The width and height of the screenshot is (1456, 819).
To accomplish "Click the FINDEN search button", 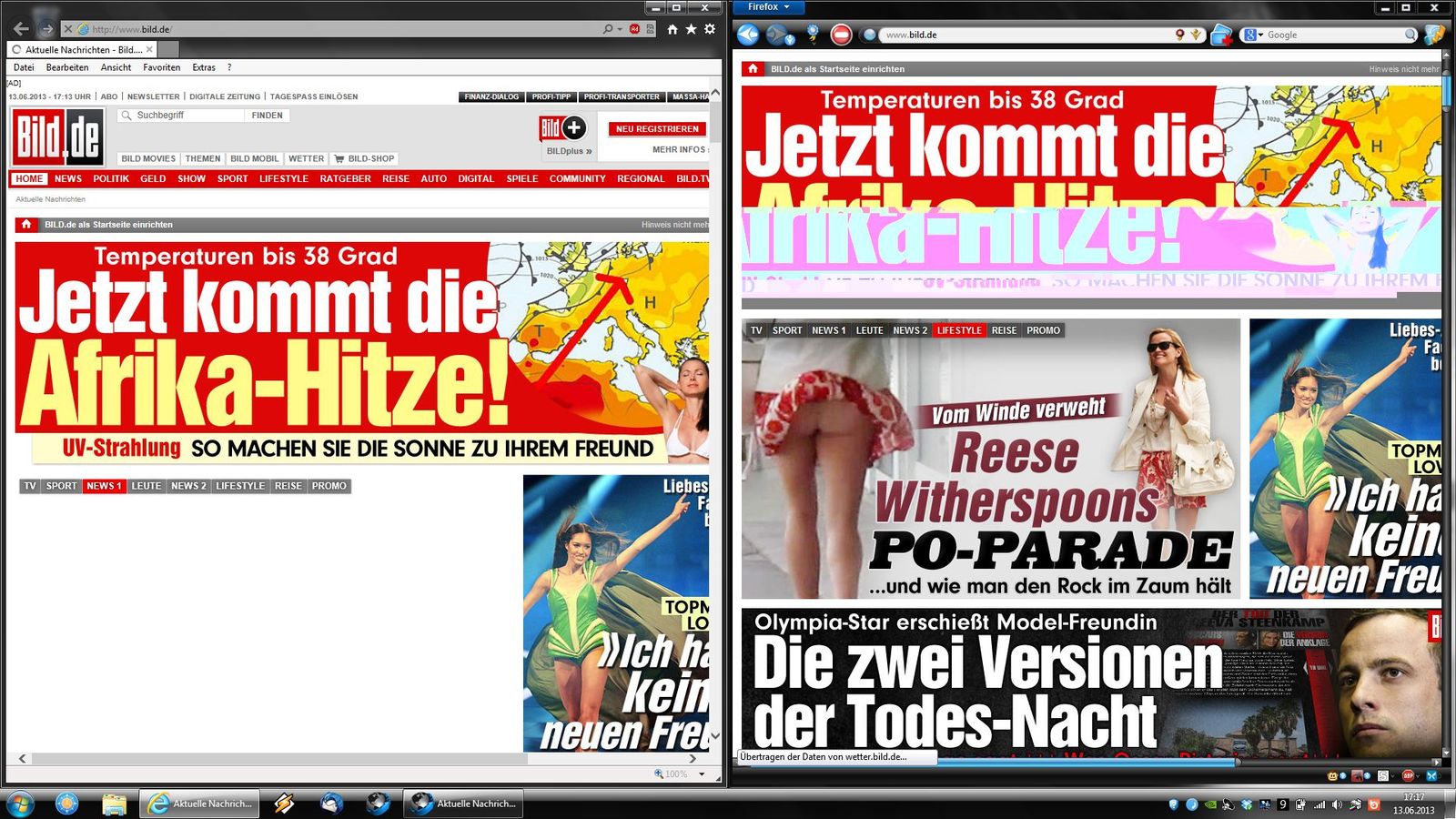I will (267, 116).
